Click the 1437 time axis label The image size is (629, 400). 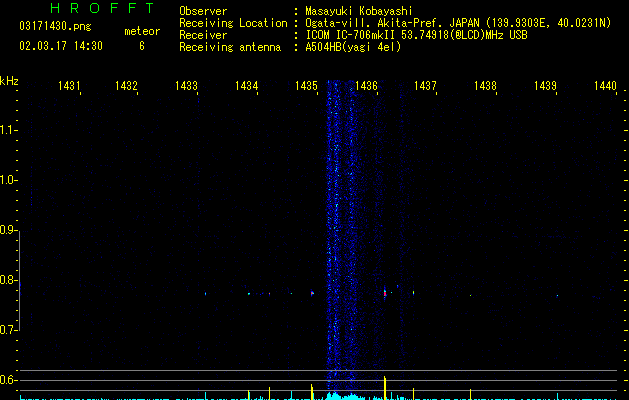tap(425, 86)
